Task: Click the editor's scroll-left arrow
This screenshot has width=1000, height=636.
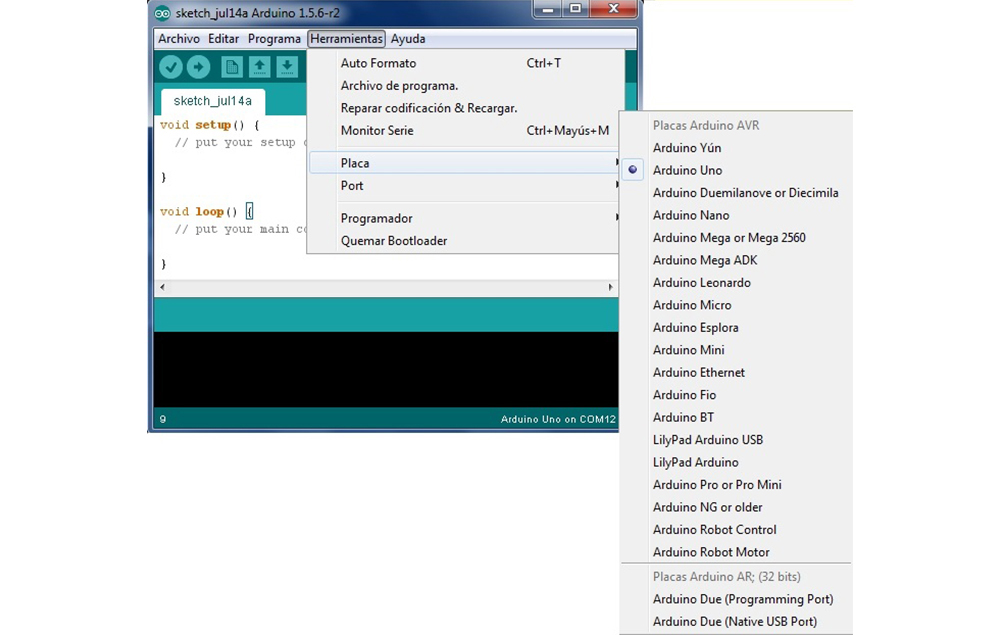Action: (x=161, y=287)
